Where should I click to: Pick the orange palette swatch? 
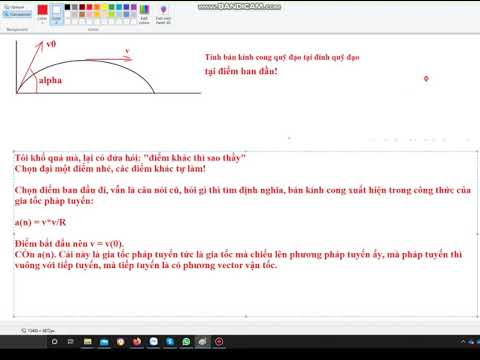[x=97, y=7]
